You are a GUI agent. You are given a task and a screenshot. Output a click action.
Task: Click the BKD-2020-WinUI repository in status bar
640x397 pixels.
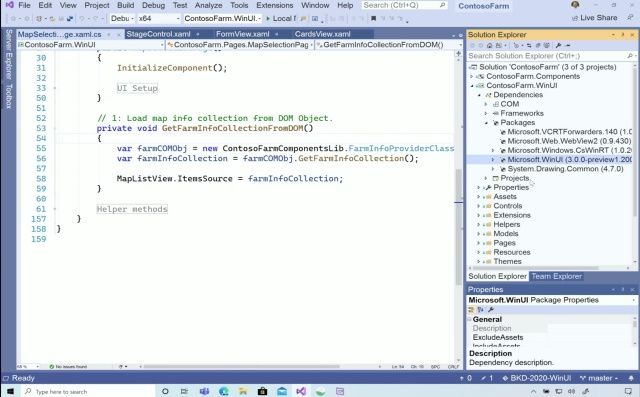click(536, 378)
